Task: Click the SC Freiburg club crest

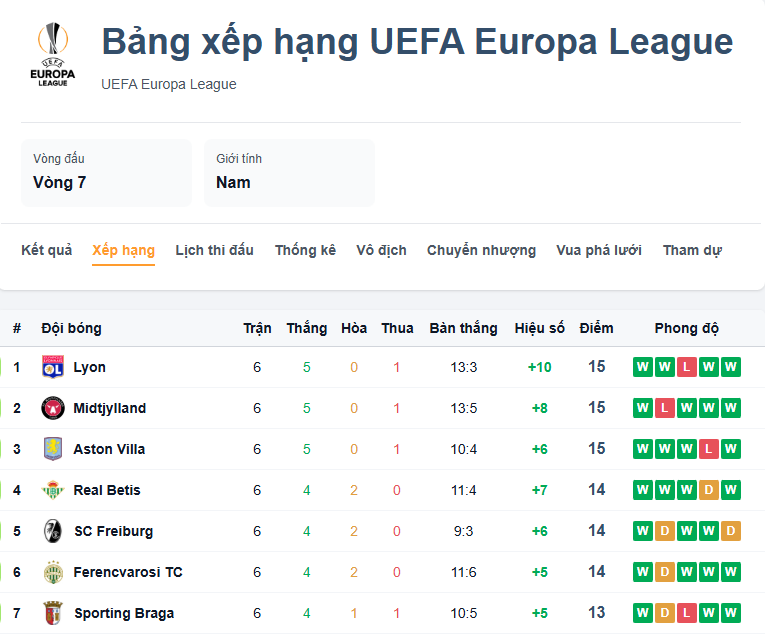Action: [53, 531]
